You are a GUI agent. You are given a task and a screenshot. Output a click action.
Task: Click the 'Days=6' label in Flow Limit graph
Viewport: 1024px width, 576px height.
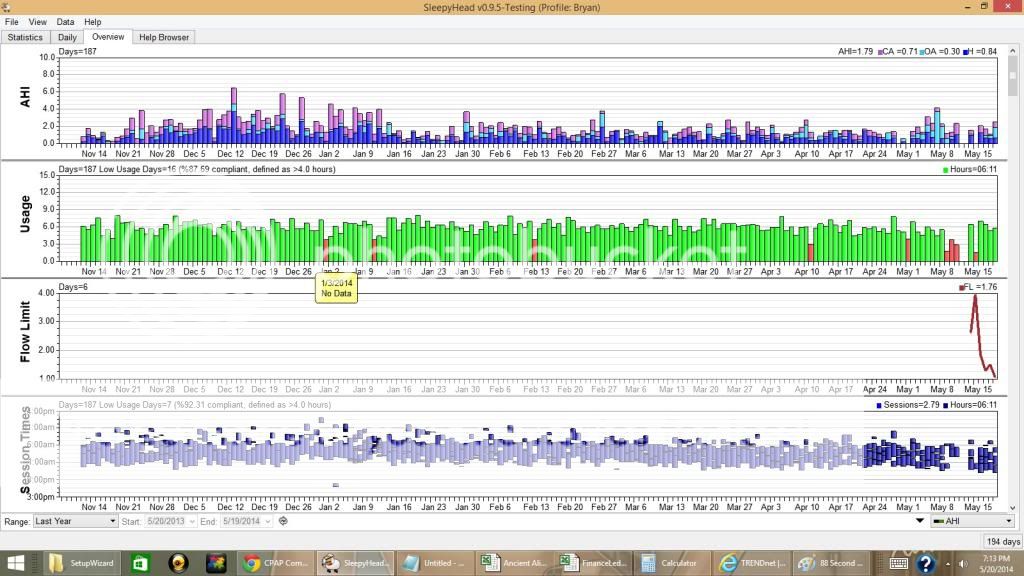pos(73,287)
